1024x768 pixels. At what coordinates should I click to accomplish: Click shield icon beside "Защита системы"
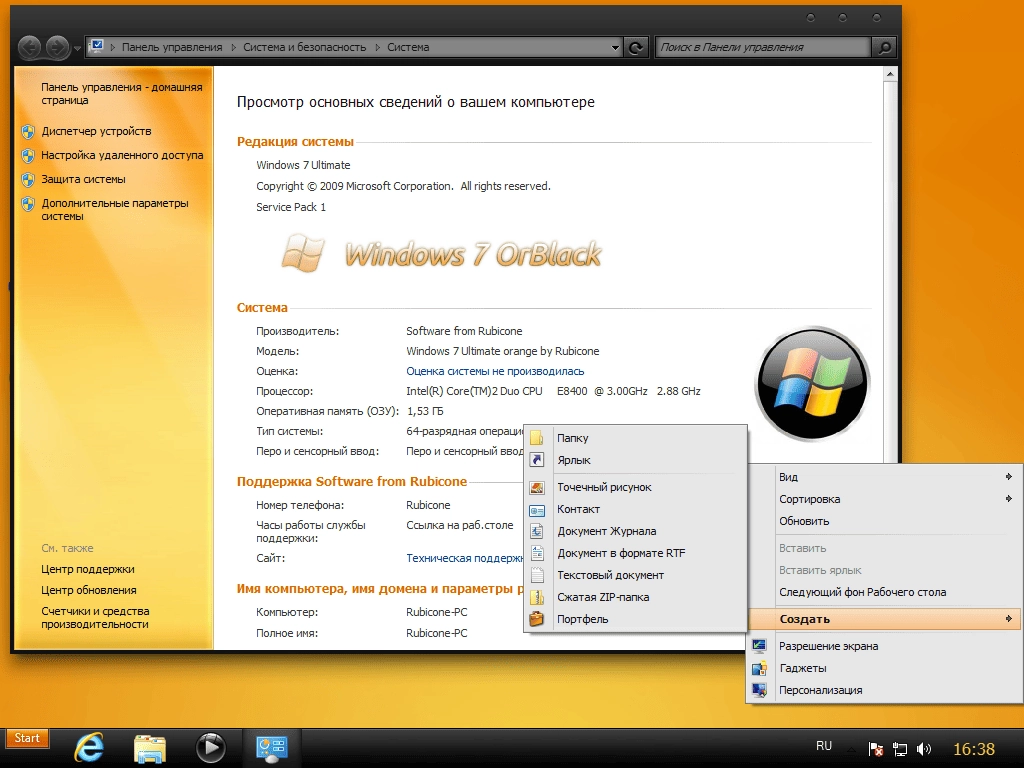point(27,180)
